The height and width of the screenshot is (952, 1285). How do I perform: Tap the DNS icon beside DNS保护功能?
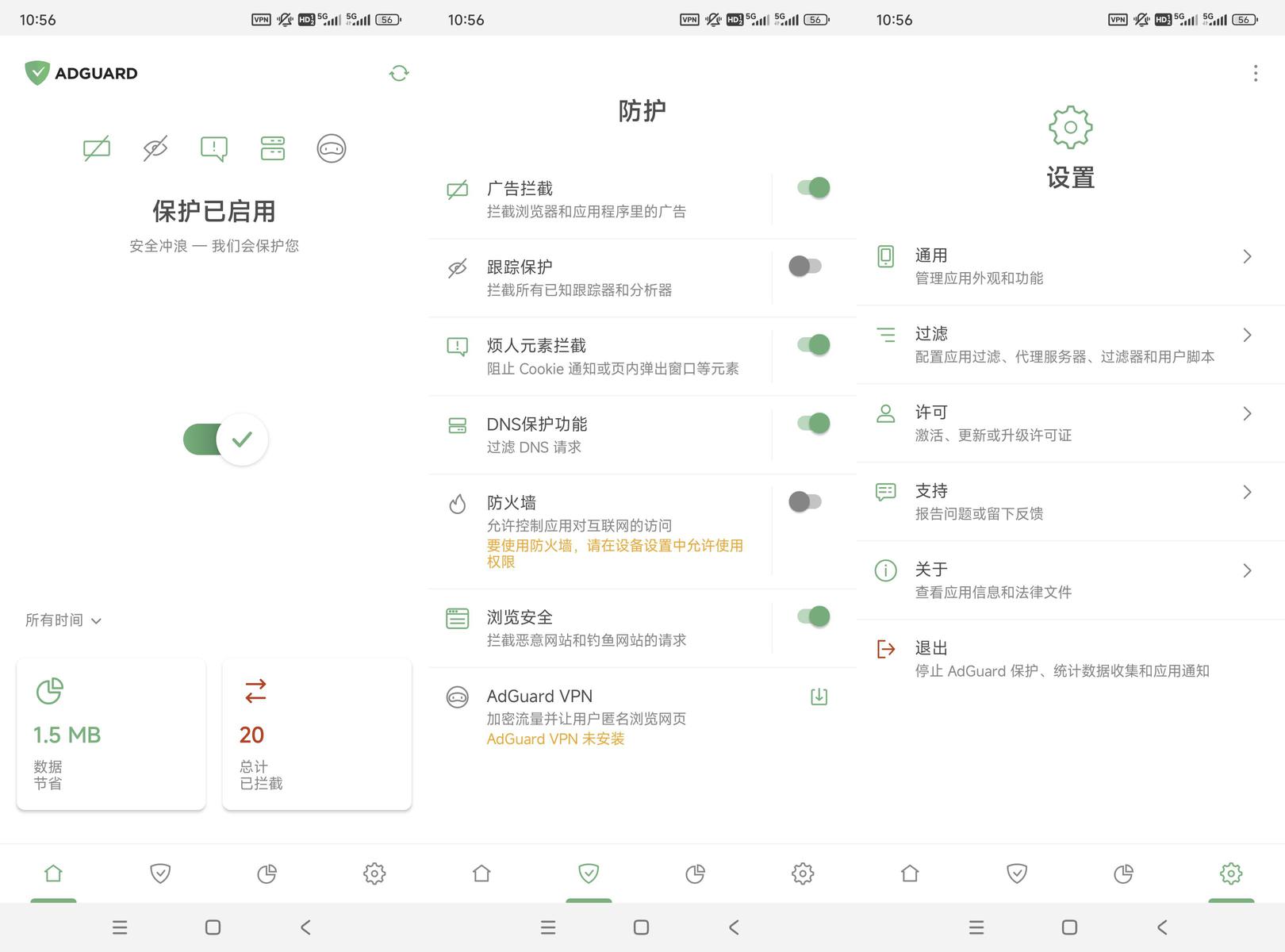coord(458,425)
